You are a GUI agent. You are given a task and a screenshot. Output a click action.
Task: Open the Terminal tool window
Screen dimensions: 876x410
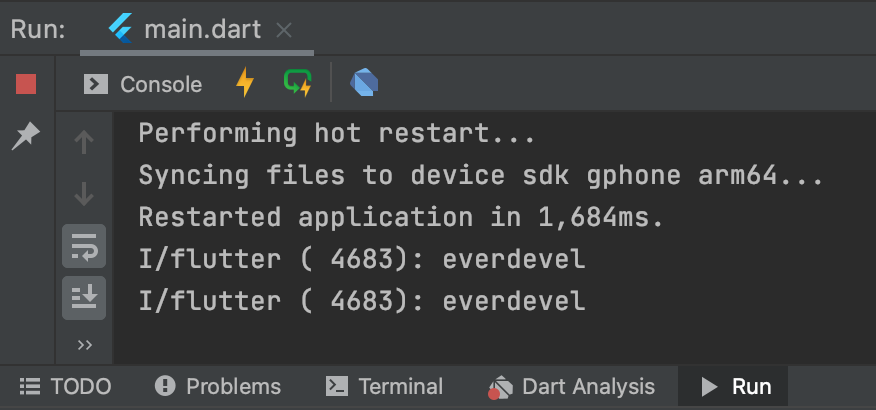pyautogui.click(x=384, y=387)
